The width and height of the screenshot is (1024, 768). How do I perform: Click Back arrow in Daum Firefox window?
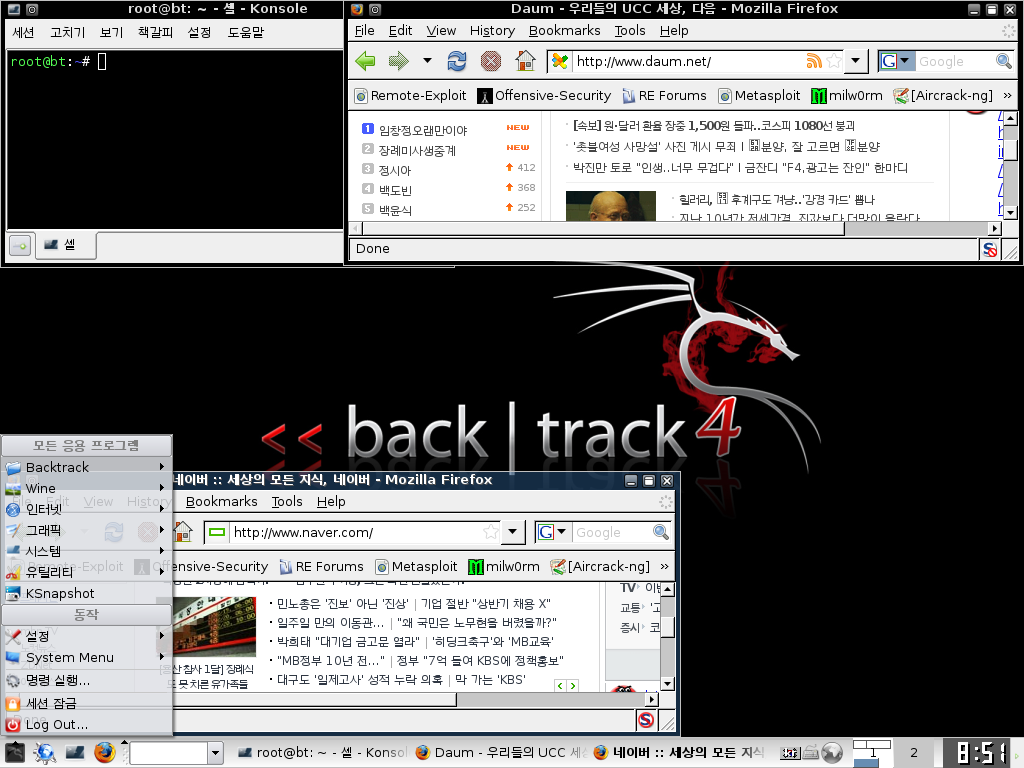click(365, 61)
